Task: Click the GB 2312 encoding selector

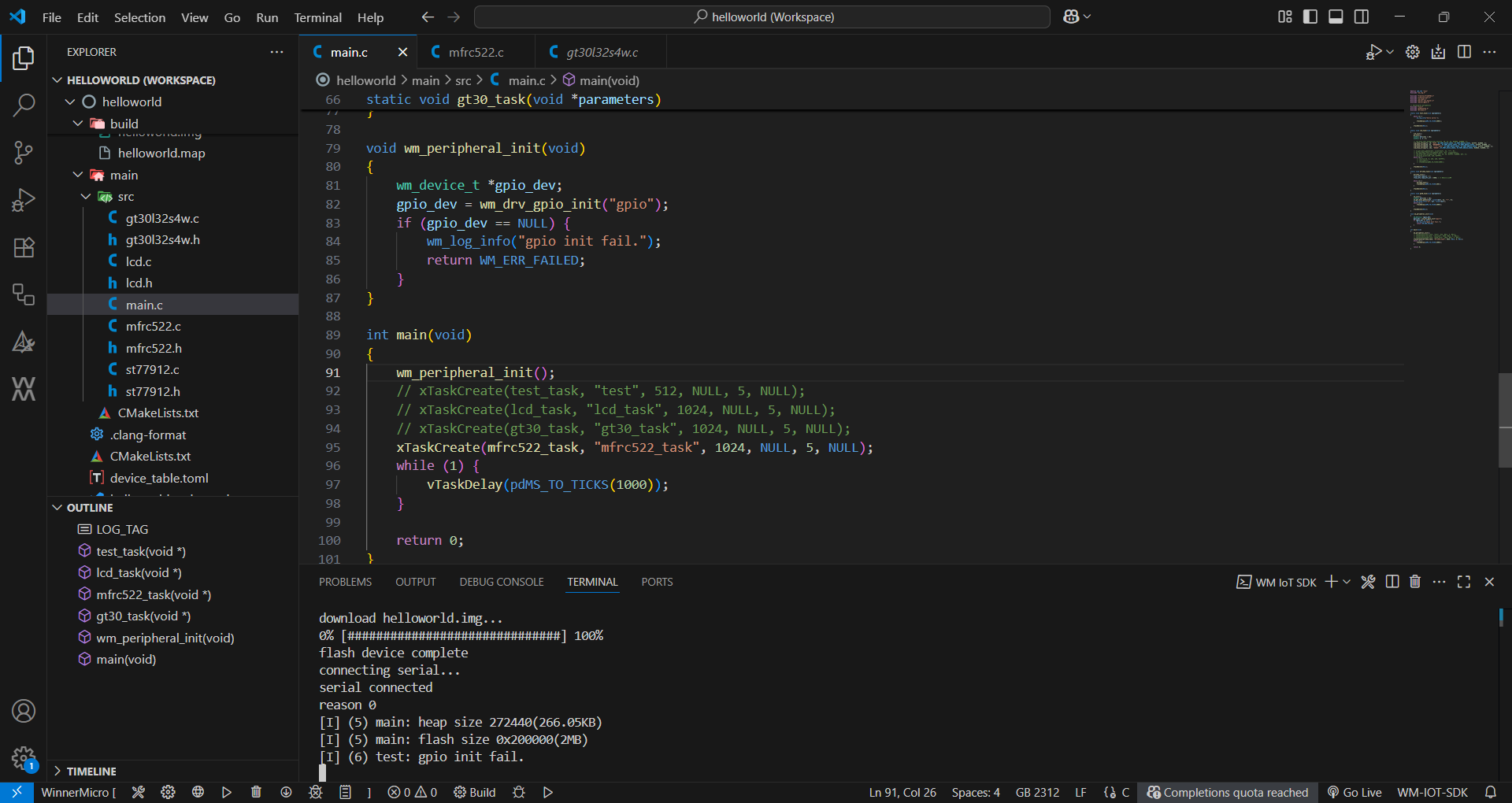Action: tap(1037, 792)
